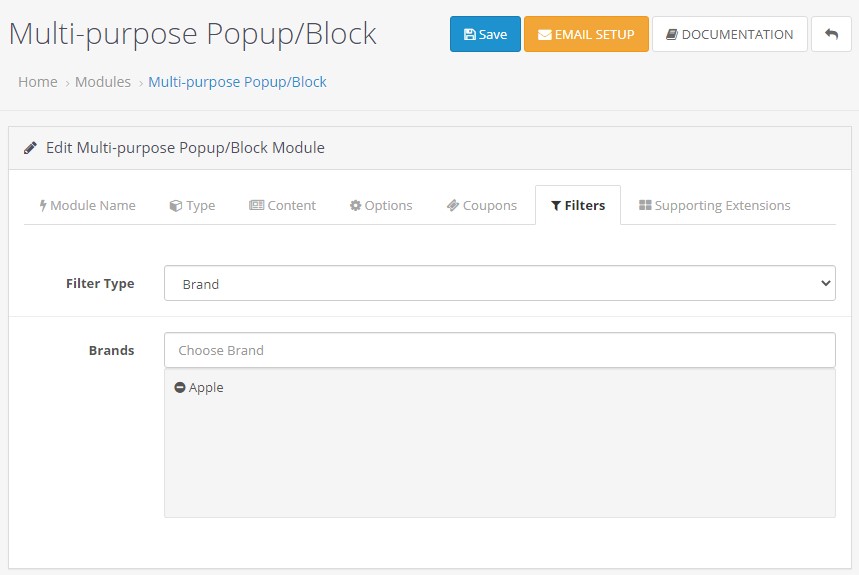Image resolution: width=859 pixels, height=575 pixels.
Task: Click the back arrow icon button
Action: coord(831,34)
